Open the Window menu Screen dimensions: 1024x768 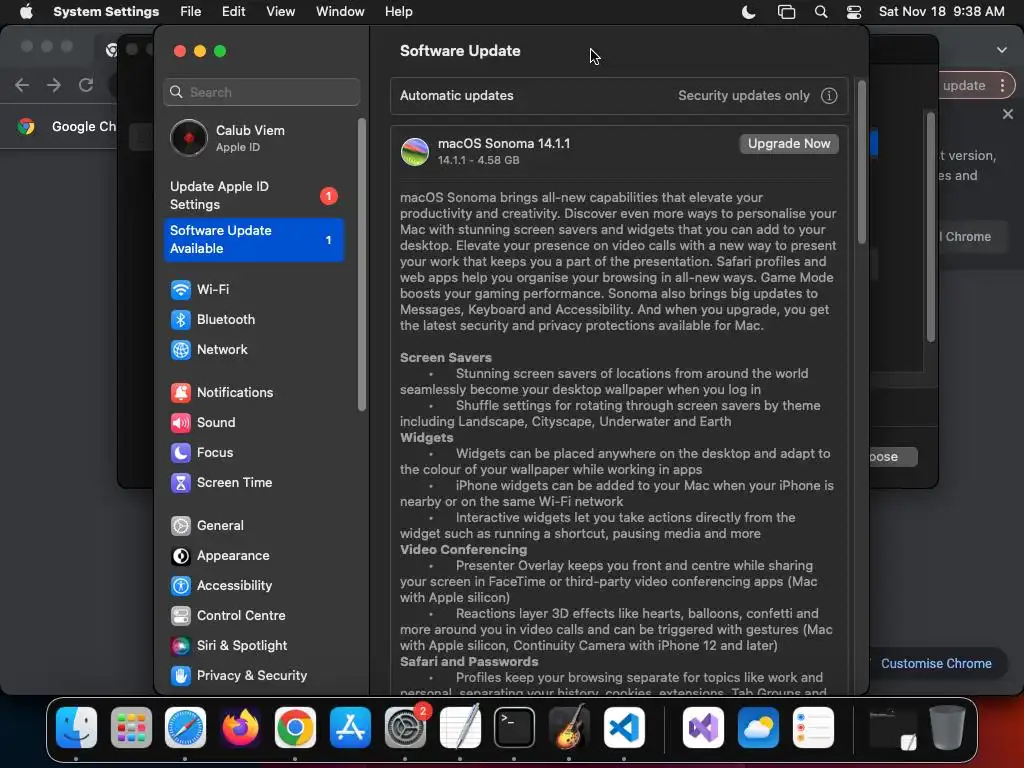click(x=340, y=12)
